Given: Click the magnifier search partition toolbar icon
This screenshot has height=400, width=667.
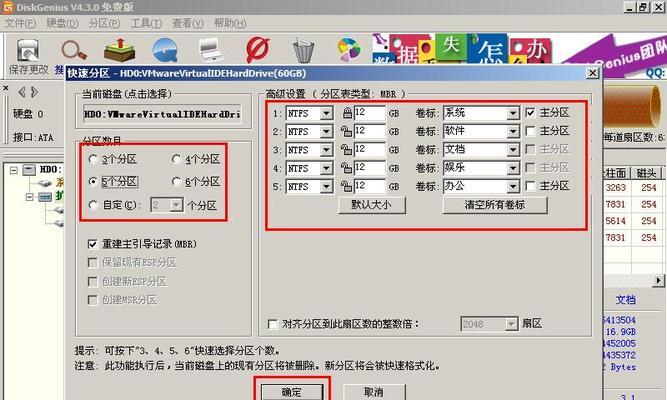Looking at the screenshot, I should pyautogui.click(x=74, y=50).
